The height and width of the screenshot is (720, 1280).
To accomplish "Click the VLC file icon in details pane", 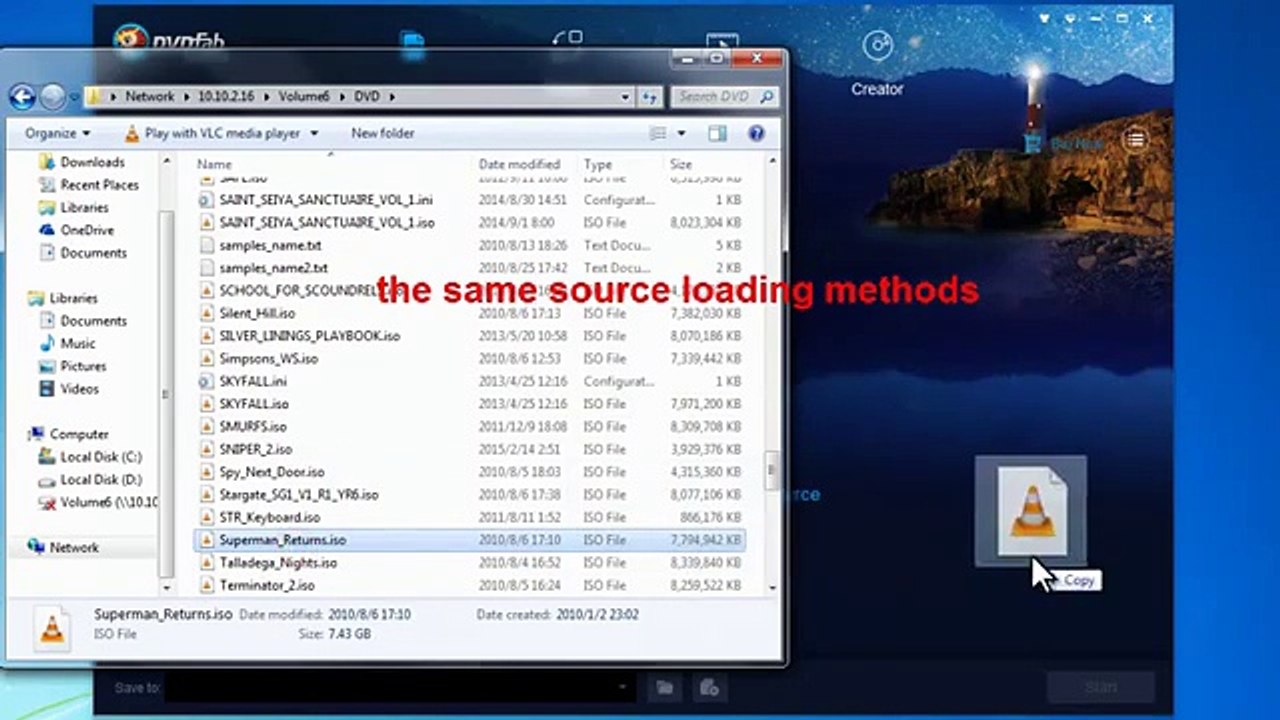I will click(50, 627).
